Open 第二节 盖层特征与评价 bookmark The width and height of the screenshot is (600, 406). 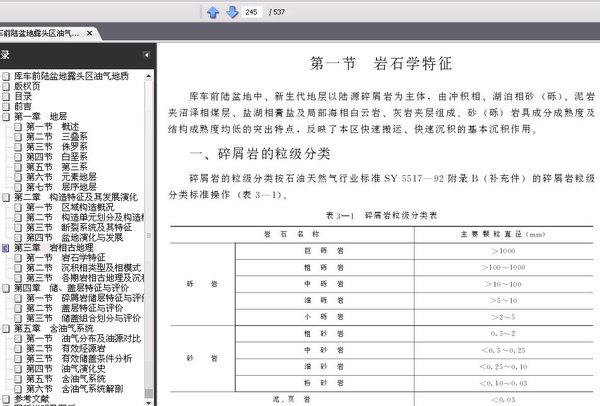coord(75,308)
